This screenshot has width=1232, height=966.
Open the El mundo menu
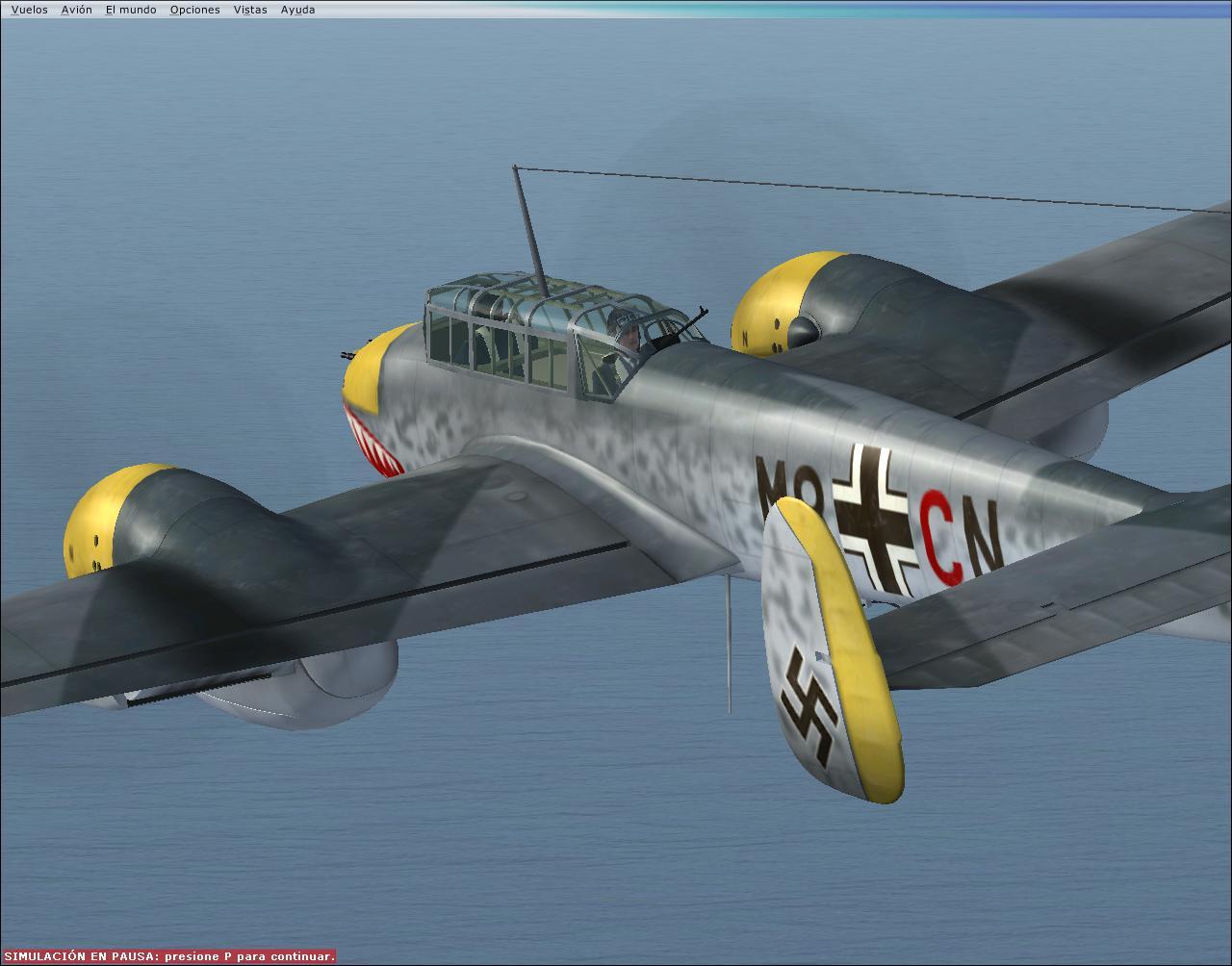pos(131,10)
